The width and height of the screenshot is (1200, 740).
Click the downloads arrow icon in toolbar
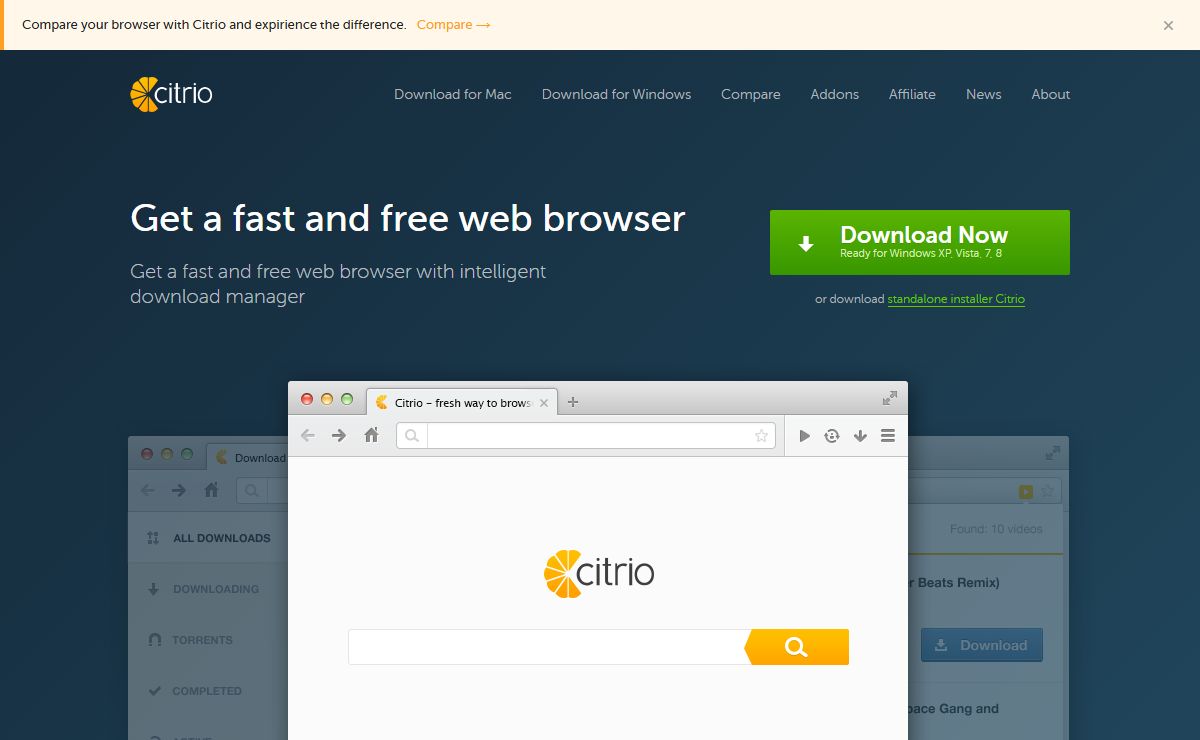pos(860,435)
